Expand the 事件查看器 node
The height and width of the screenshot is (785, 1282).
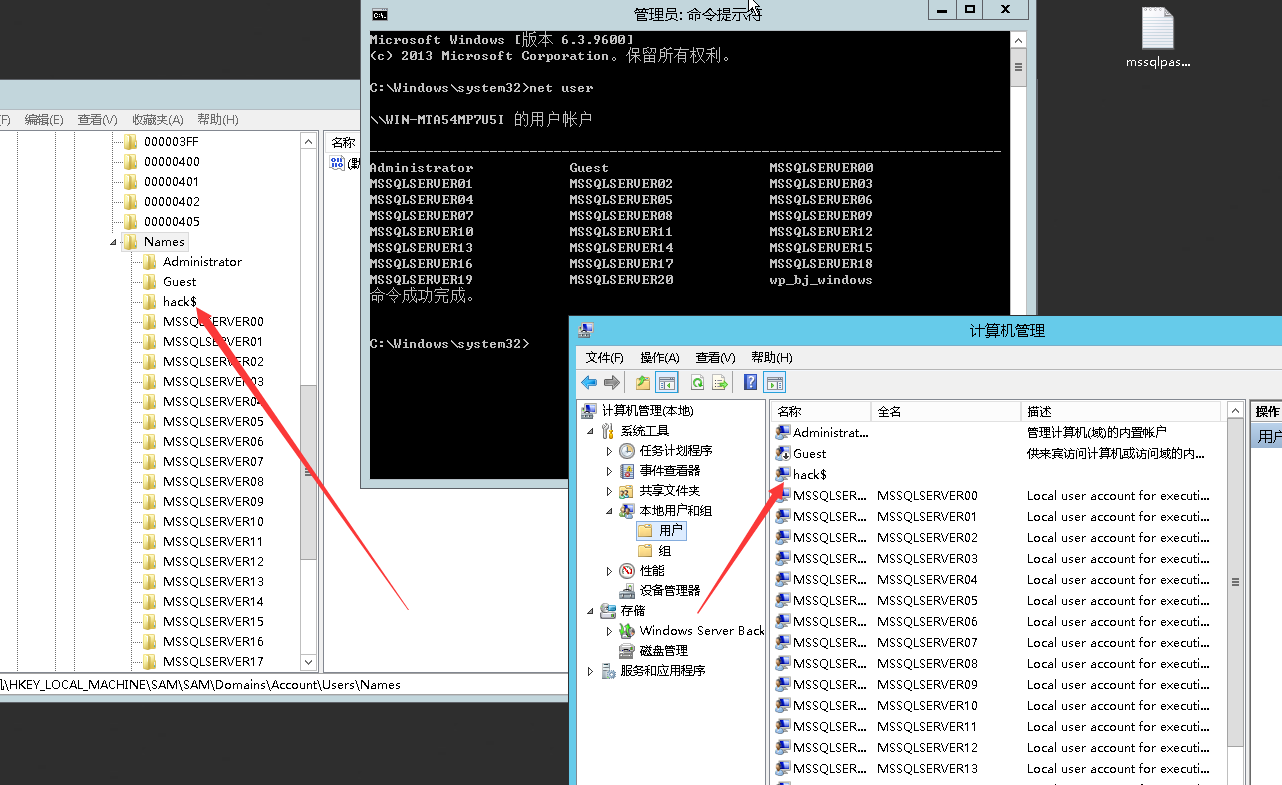609,471
